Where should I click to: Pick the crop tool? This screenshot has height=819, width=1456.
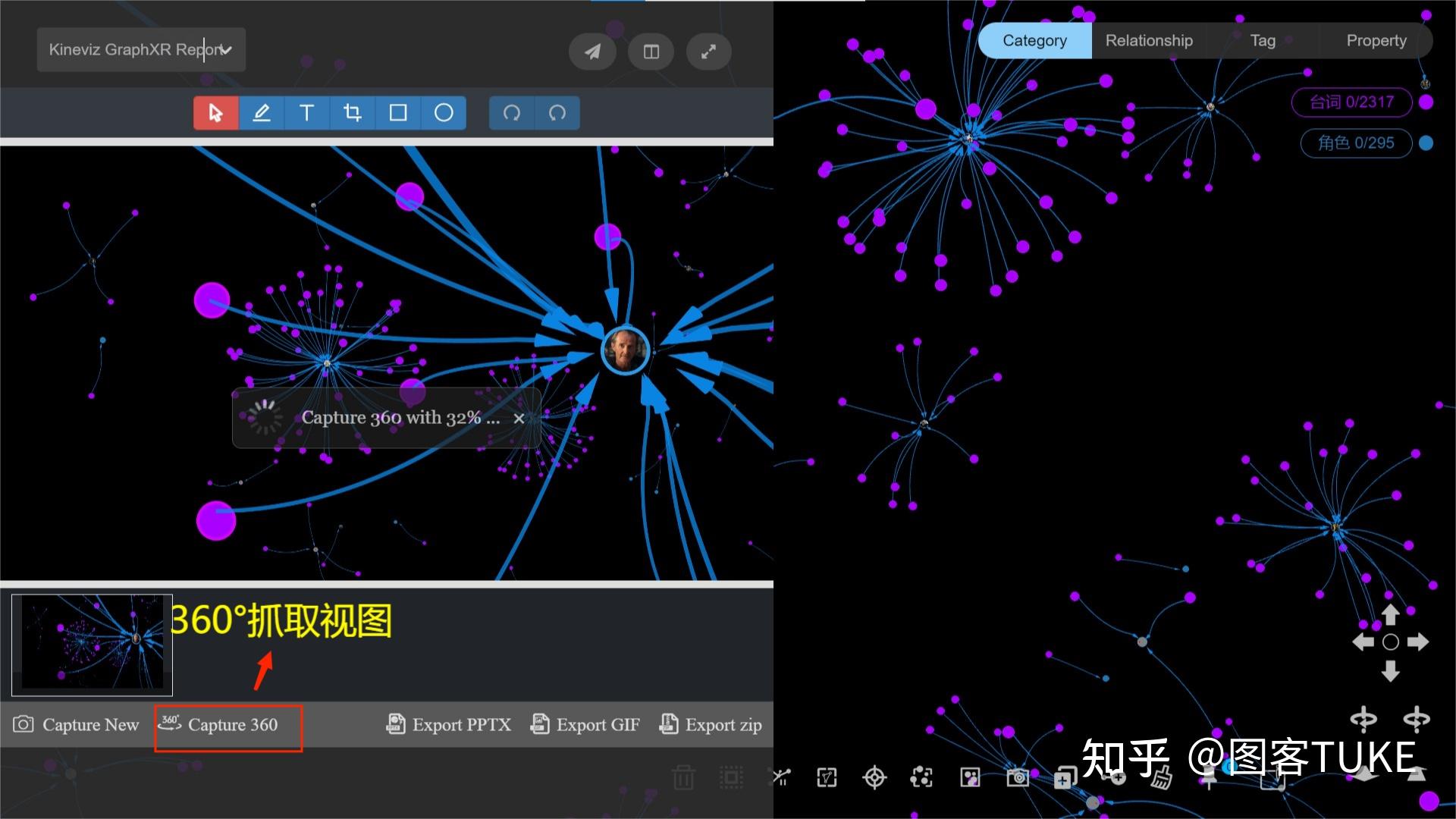pos(352,113)
